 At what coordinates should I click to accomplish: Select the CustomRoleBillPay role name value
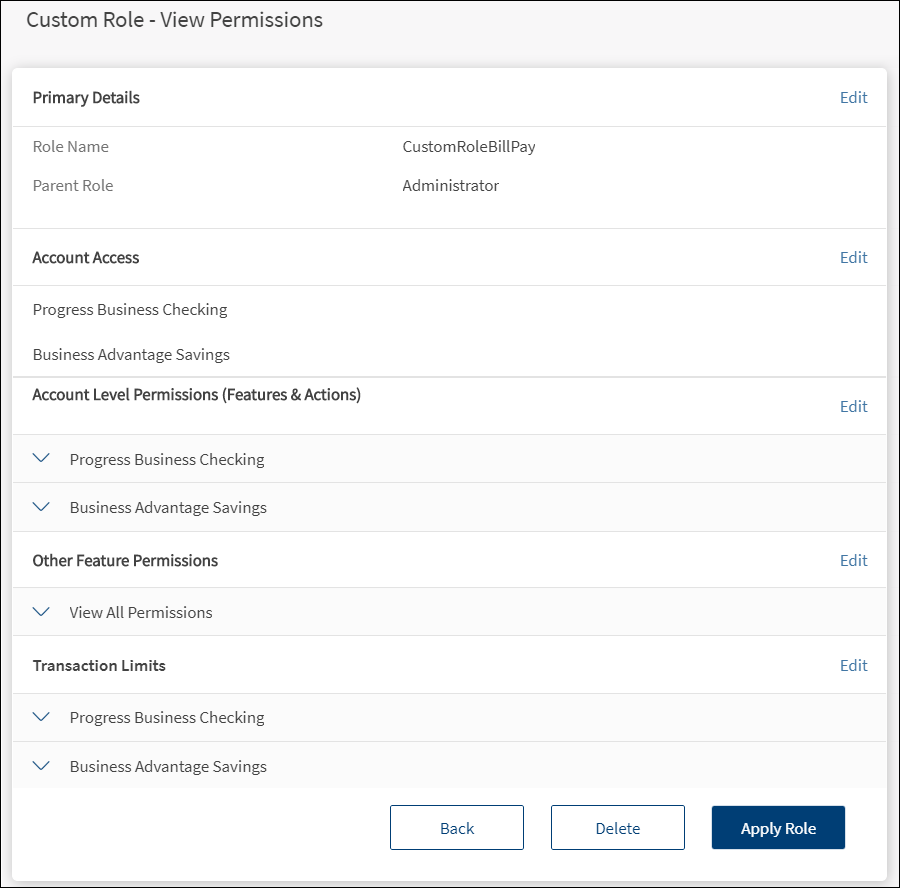coord(469,147)
